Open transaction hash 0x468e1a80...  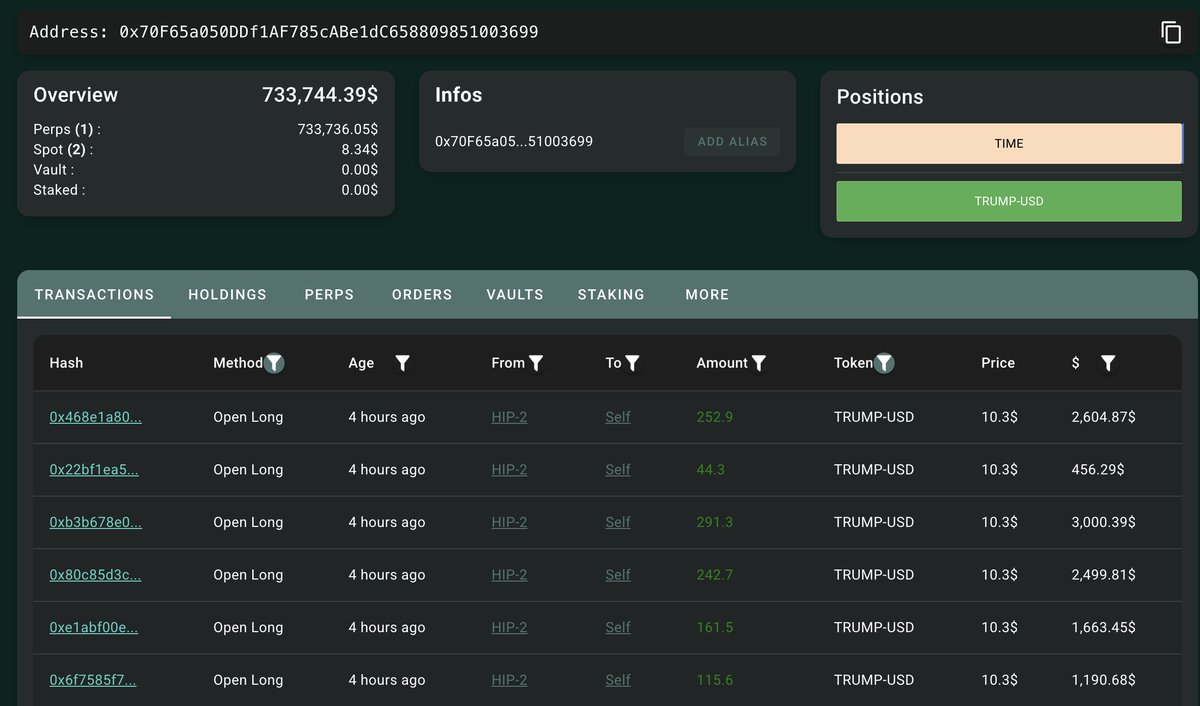pos(95,417)
